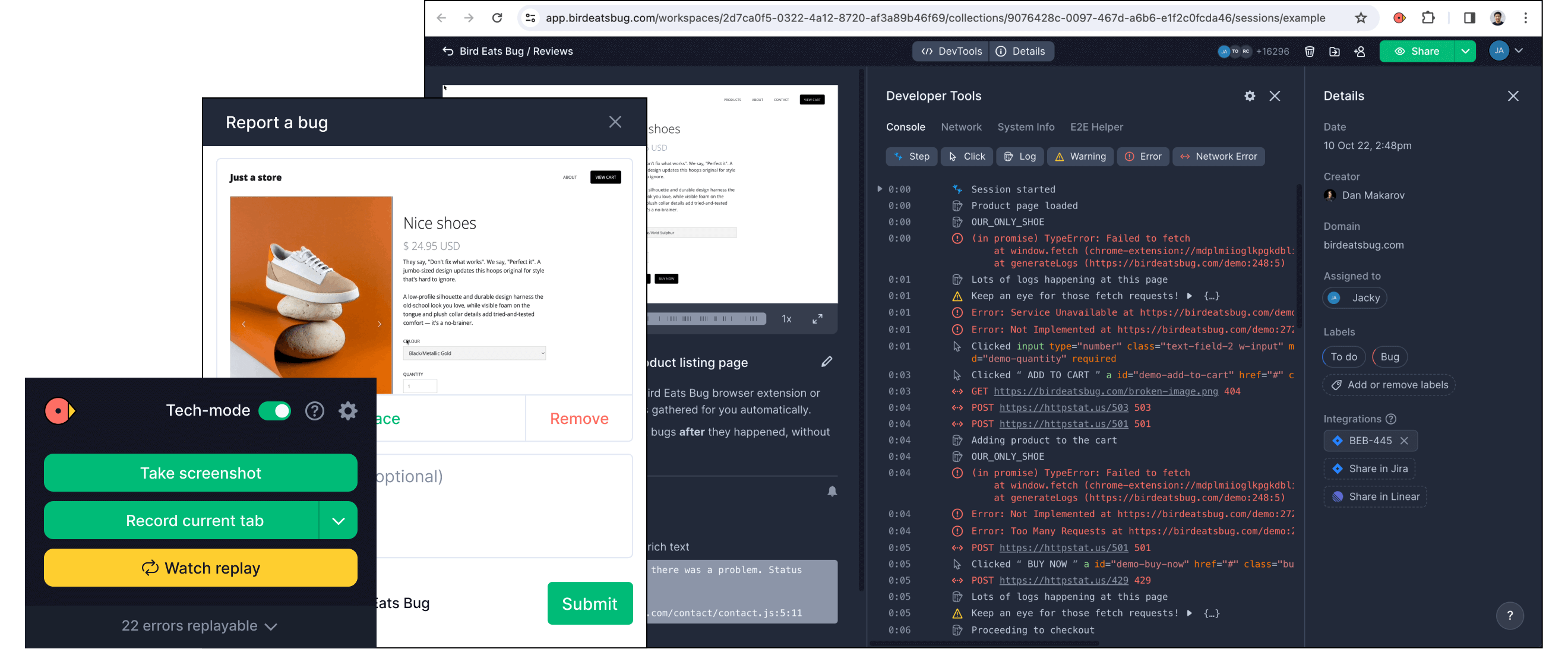Click the DevTools settings gear icon
Screen dimensions: 1568x649
pyautogui.click(x=1250, y=96)
